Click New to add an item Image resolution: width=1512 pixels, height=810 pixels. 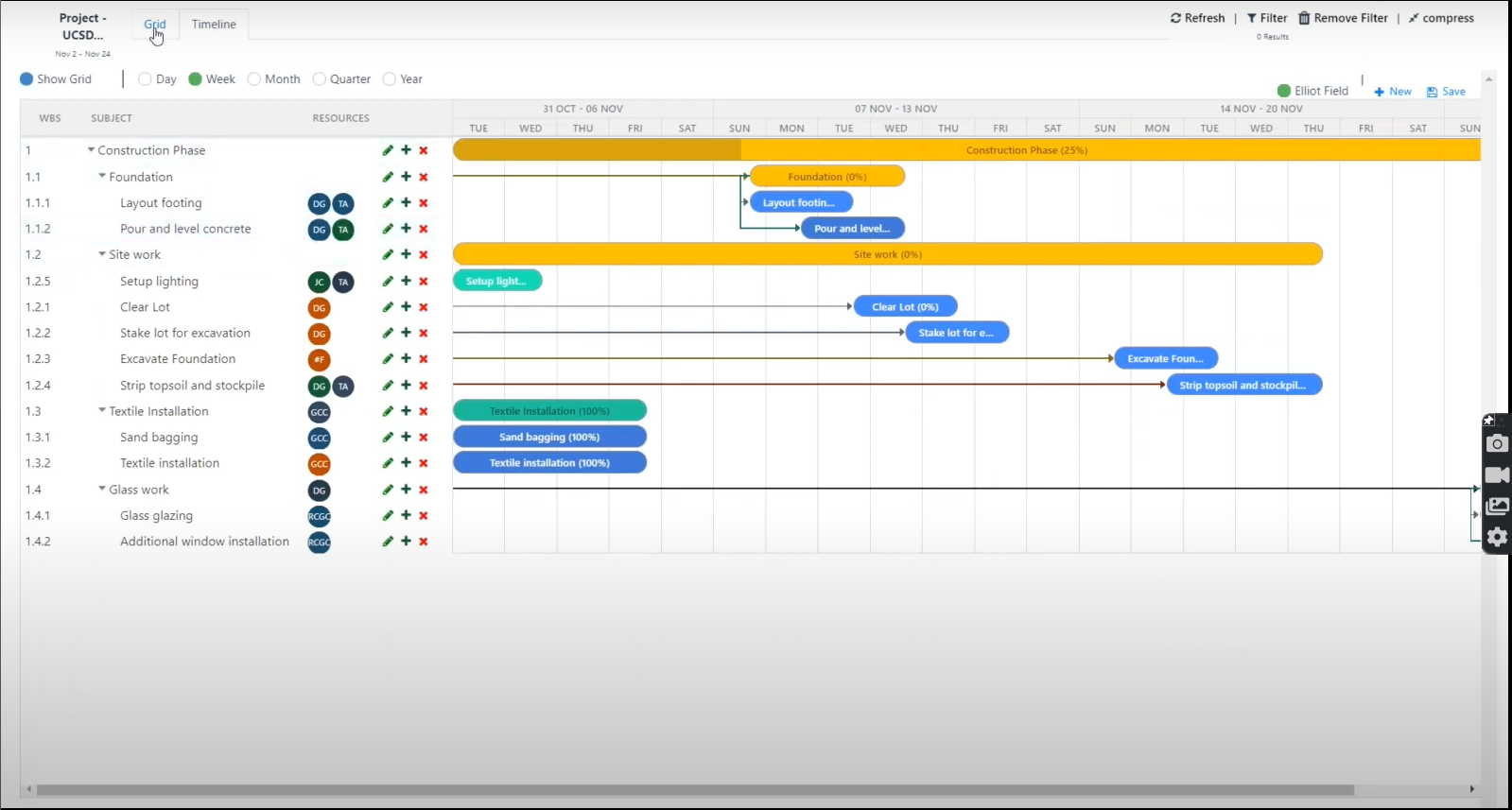click(1393, 92)
